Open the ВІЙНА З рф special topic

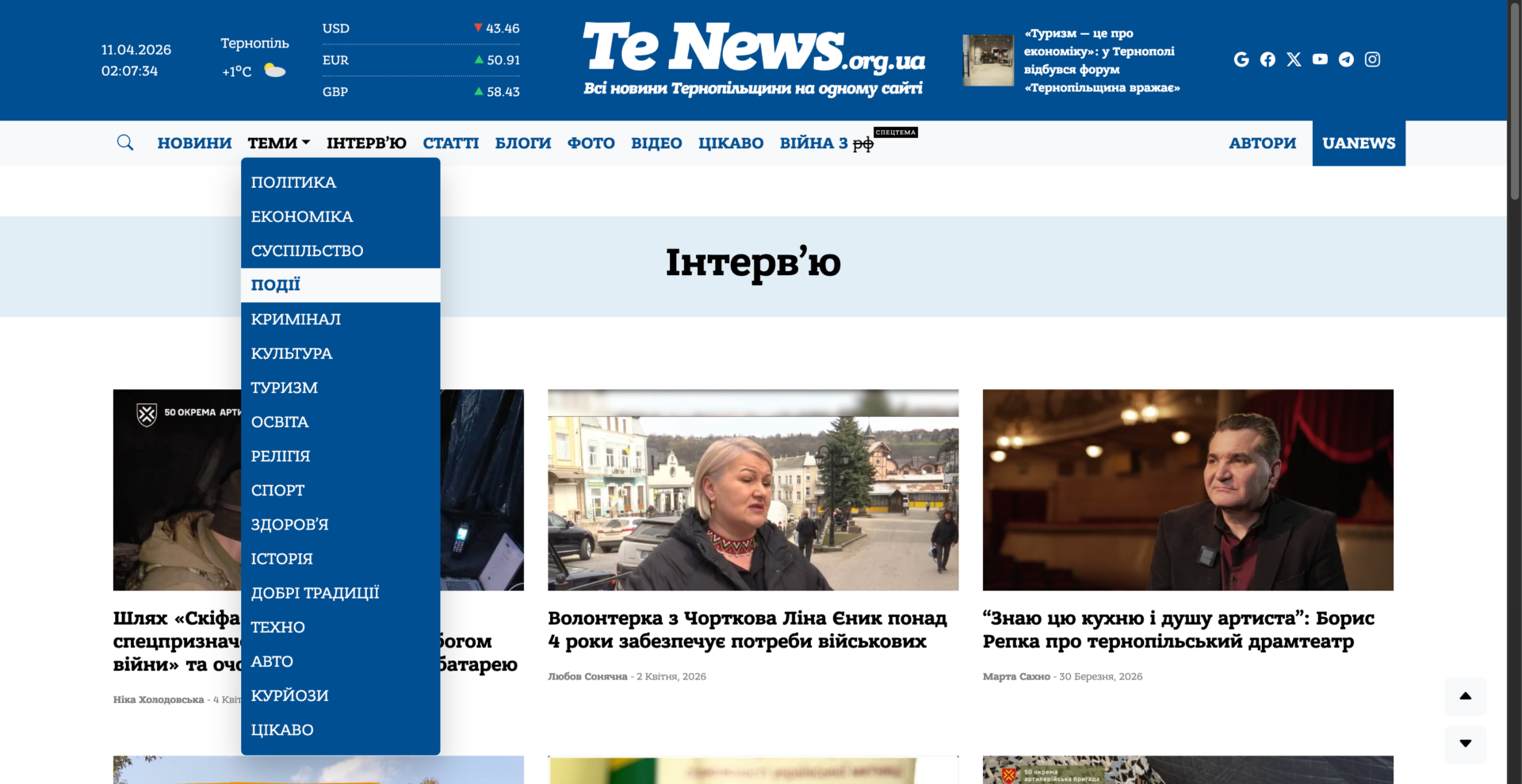click(827, 143)
